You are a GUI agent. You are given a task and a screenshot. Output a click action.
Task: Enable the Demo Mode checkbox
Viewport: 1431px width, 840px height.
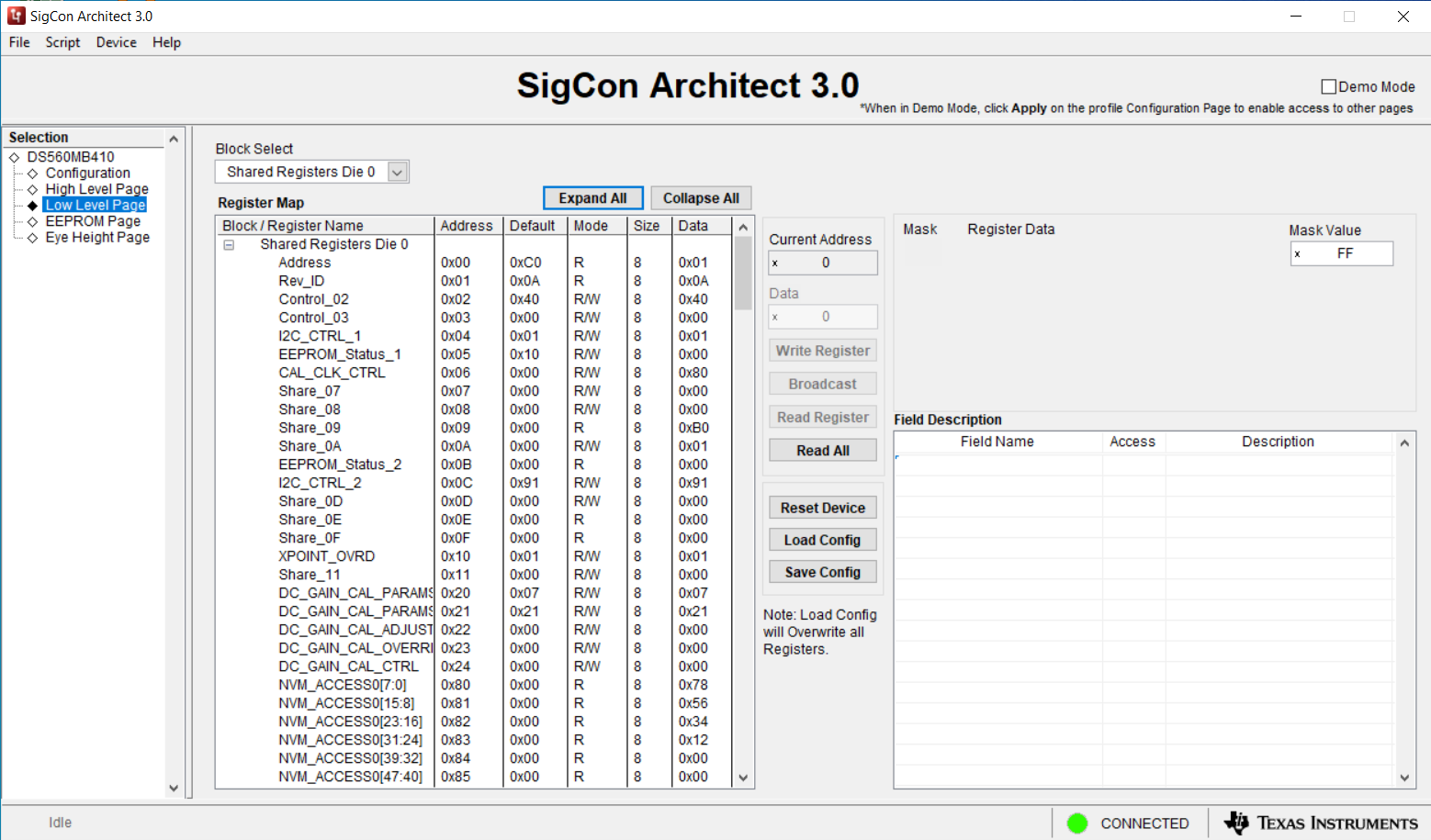pos(1328,87)
